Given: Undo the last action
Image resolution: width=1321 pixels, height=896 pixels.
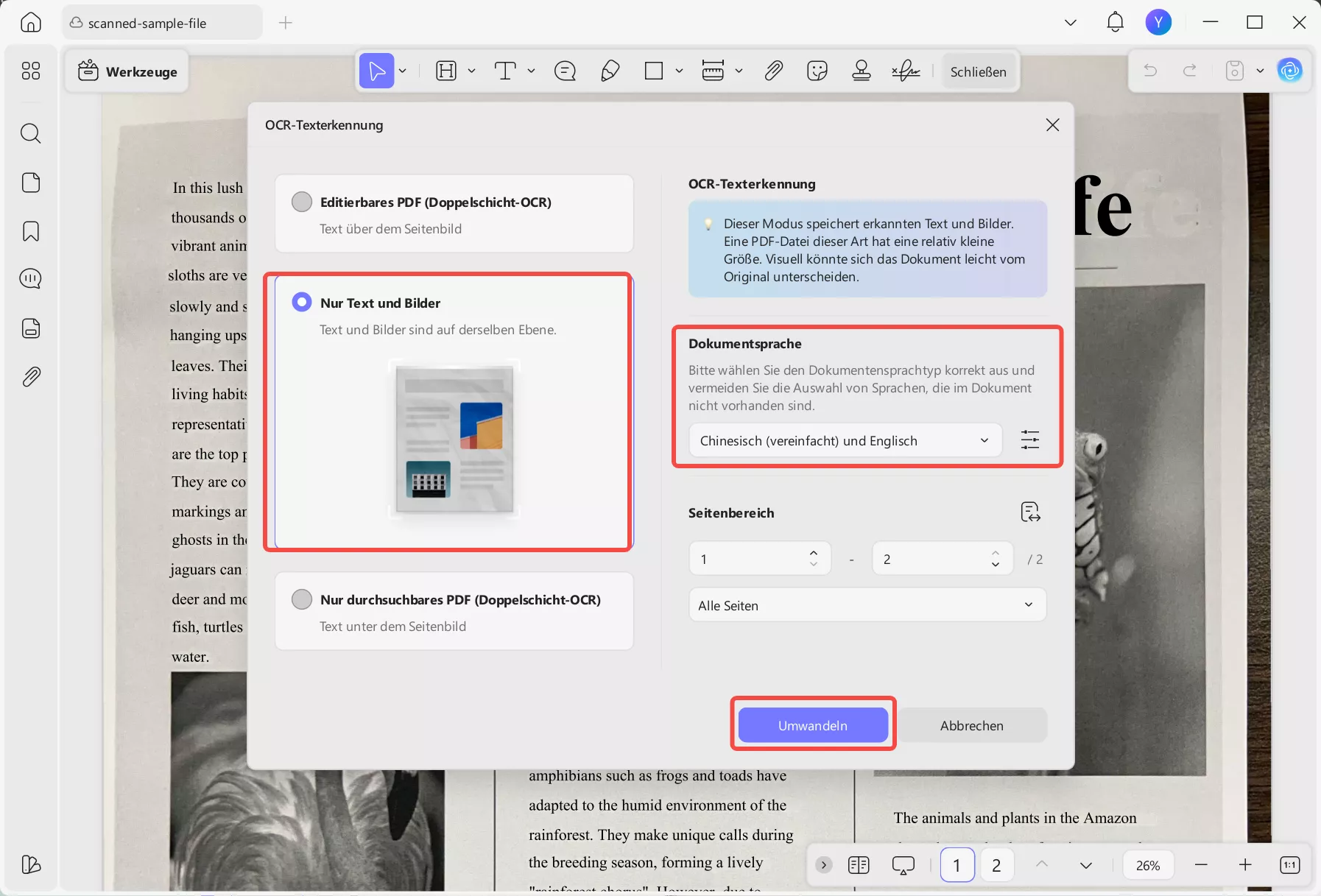Looking at the screenshot, I should click(x=1150, y=71).
